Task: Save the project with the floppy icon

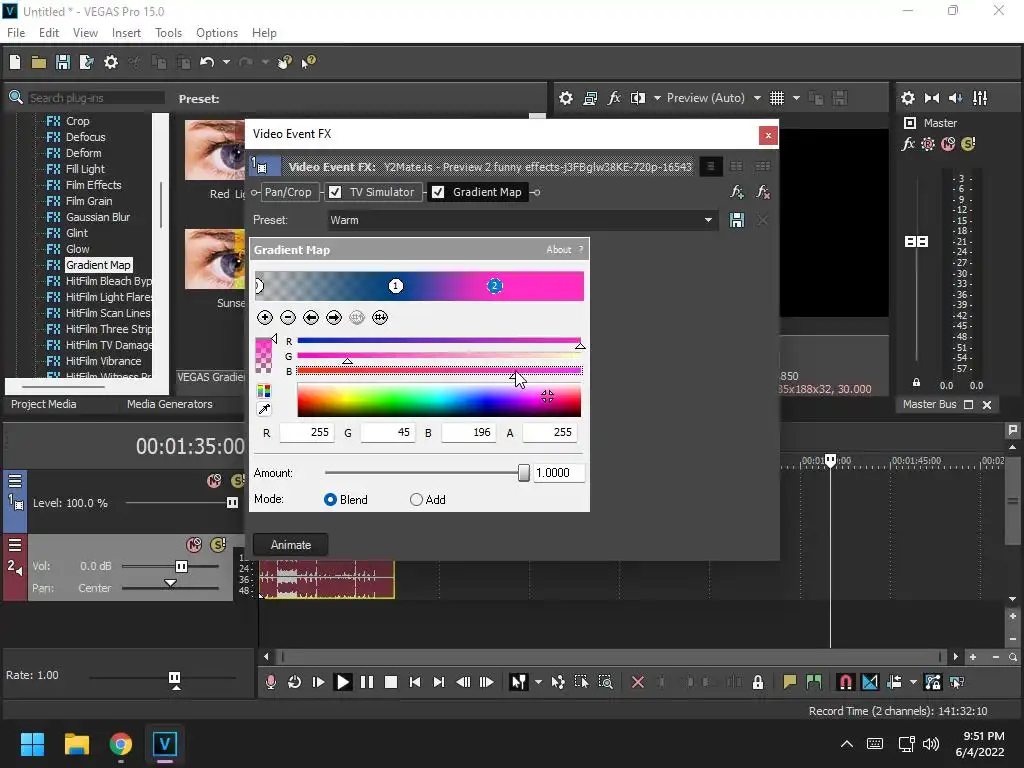Action: click(x=63, y=62)
